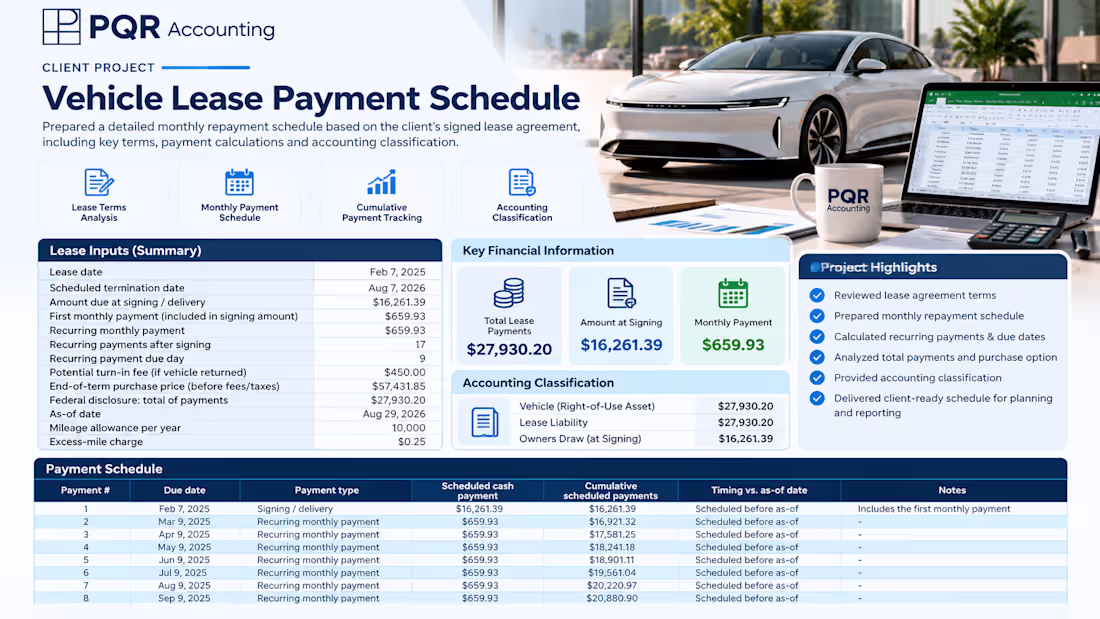The width and height of the screenshot is (1100, 619).
Task: Click the Key Financial Information header
Action: (x=621, y=251)
